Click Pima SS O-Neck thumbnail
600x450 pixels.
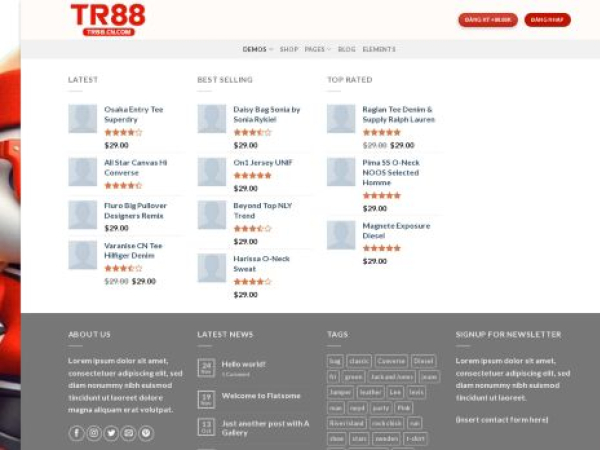coord(341,172)
